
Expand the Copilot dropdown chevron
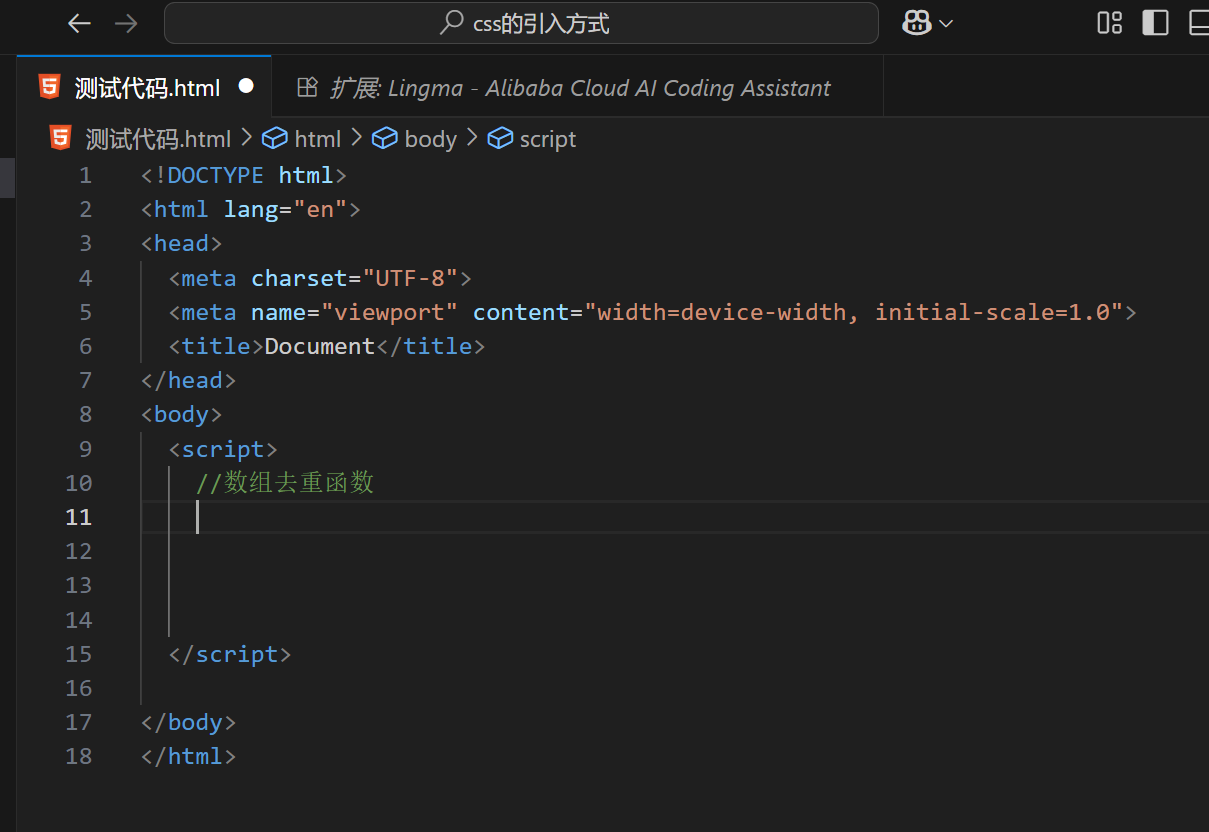point(946,24)
